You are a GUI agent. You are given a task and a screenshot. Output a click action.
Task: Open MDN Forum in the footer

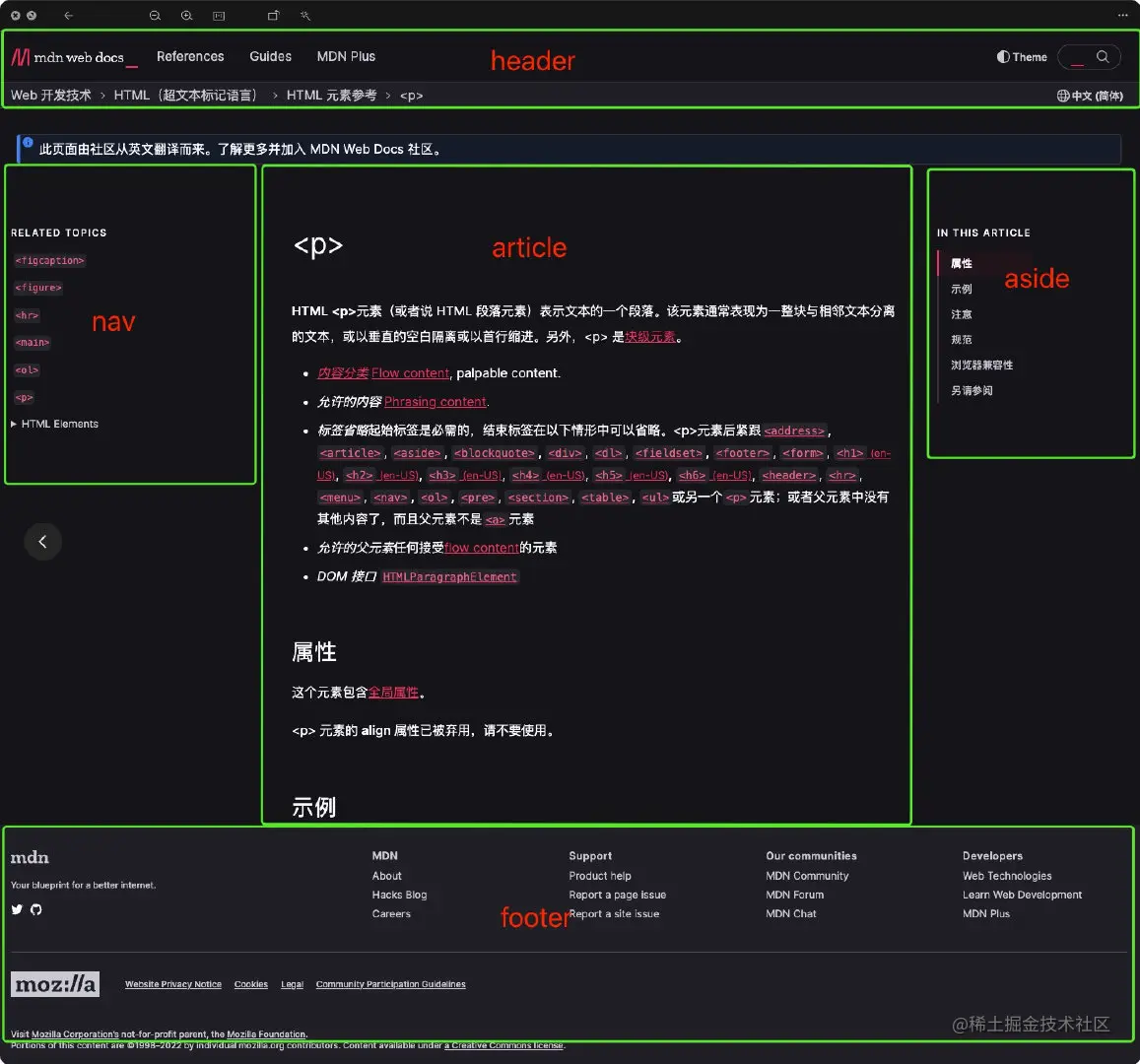coord(795,895)
